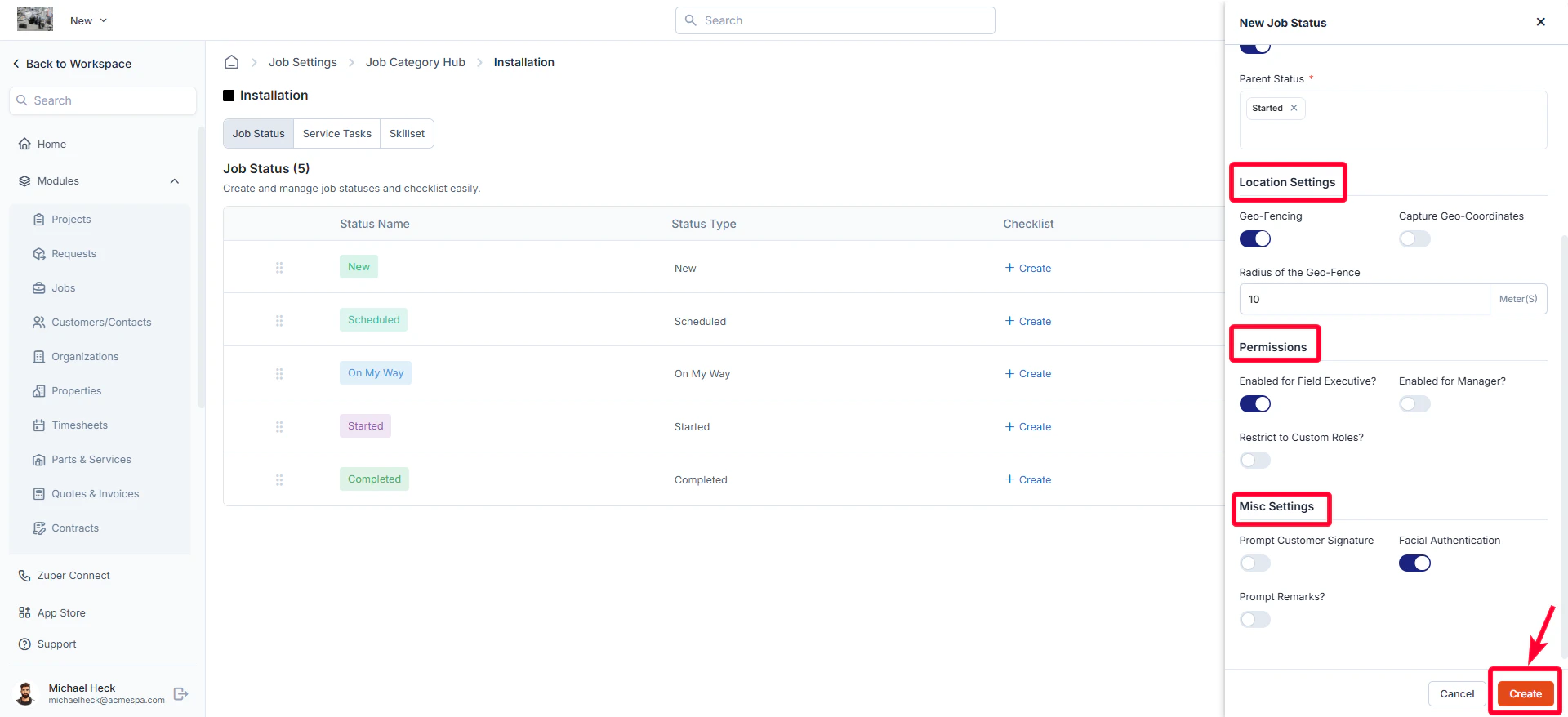The width and height of the screenshot is (1568, 717).
Task: Create checklist for Scheduled status
Action: (x=1028, y=322)
